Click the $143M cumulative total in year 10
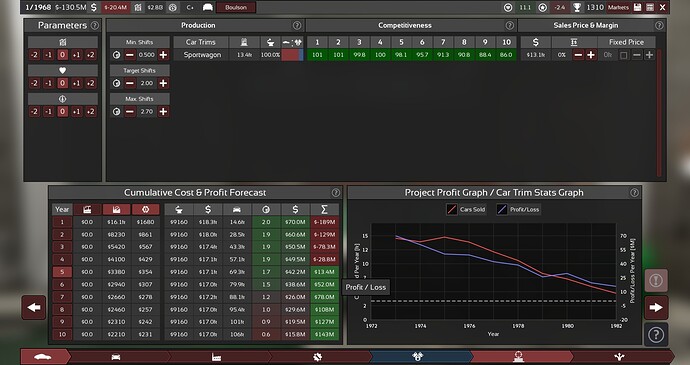This screenshot has width=690, height=365. tap(324, 335)
